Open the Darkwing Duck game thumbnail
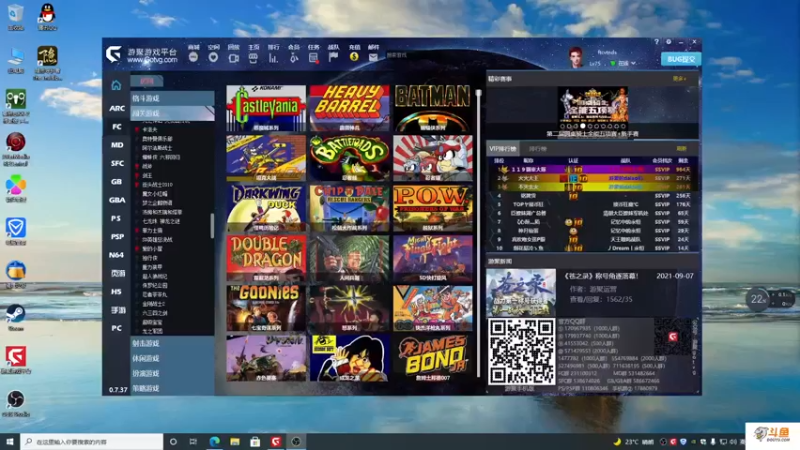 (266, 208)
